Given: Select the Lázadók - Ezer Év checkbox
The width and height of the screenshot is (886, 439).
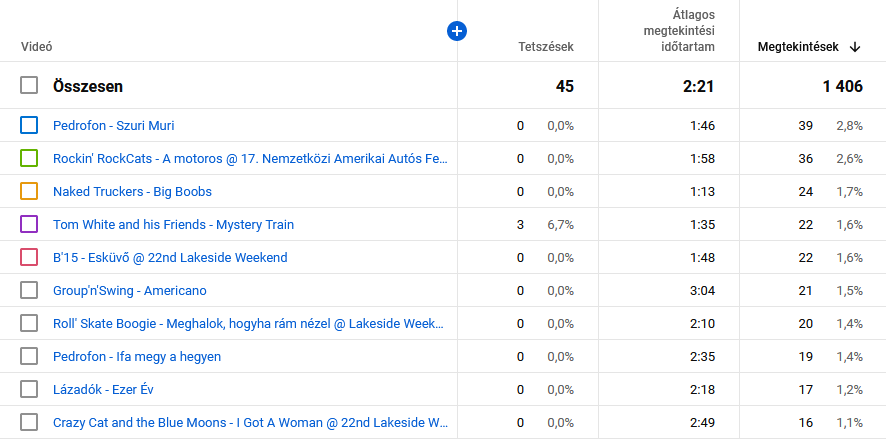Looking at the screenshot, I should [x=29, y=389].
